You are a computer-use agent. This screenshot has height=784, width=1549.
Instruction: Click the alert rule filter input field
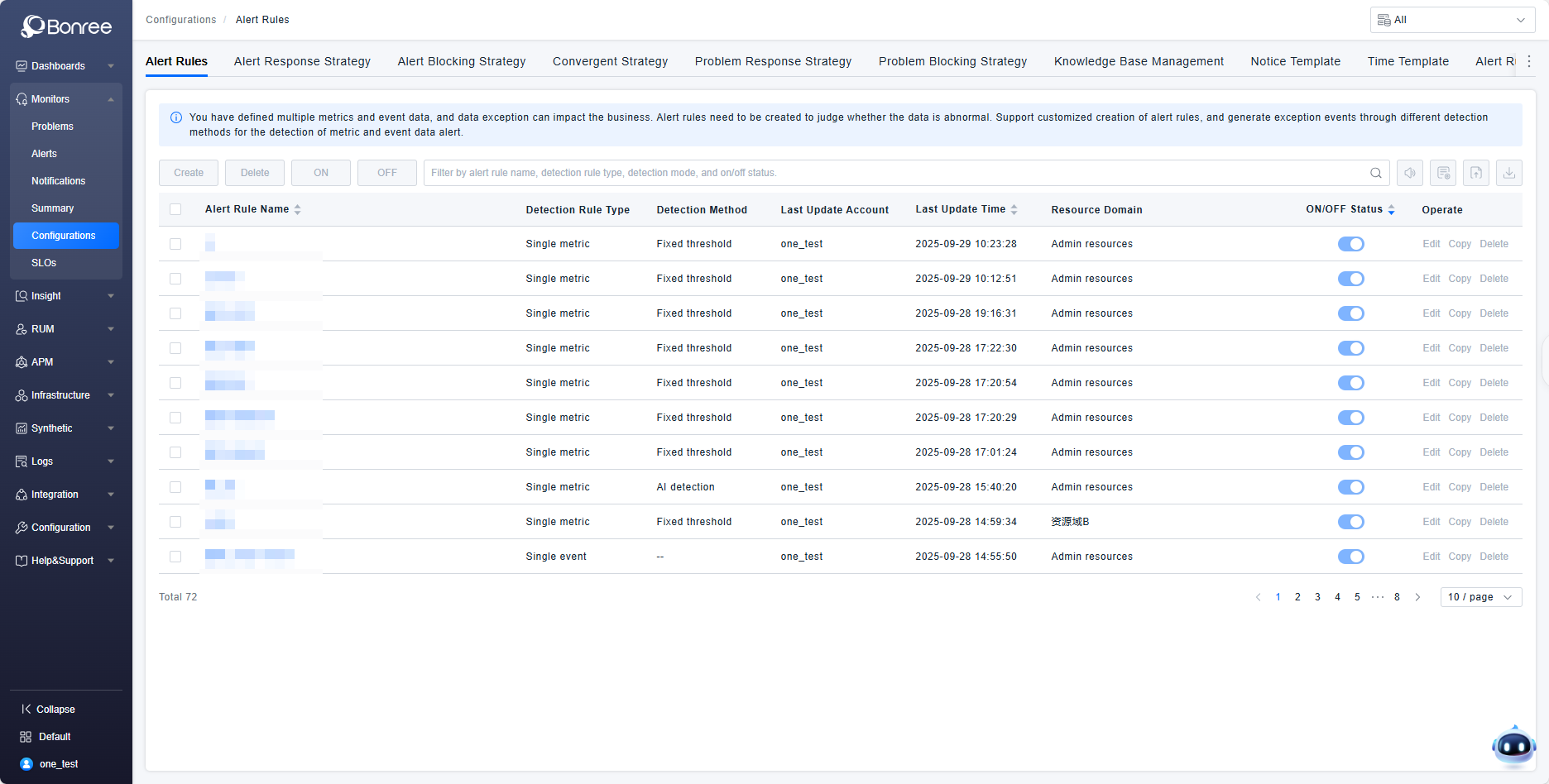[x=894, y=173]
